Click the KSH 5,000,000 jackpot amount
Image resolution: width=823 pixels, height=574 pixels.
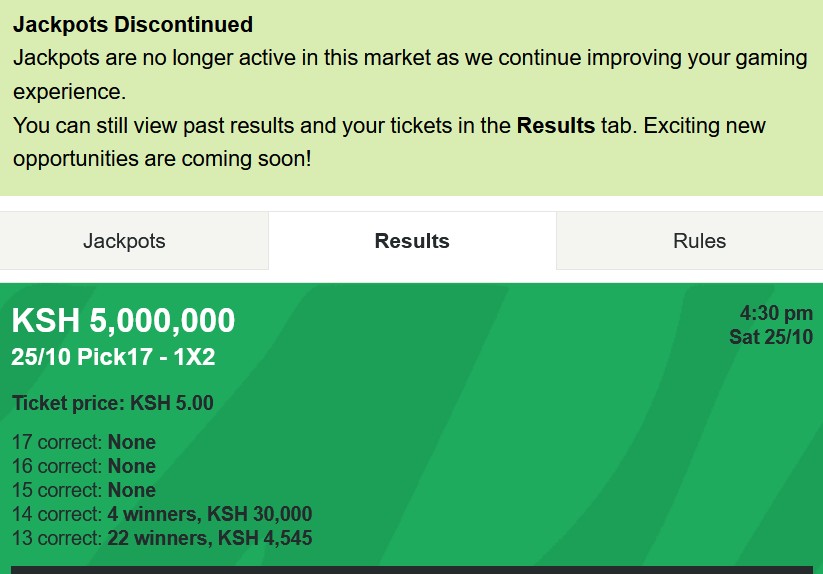click(x=123, y=321)
